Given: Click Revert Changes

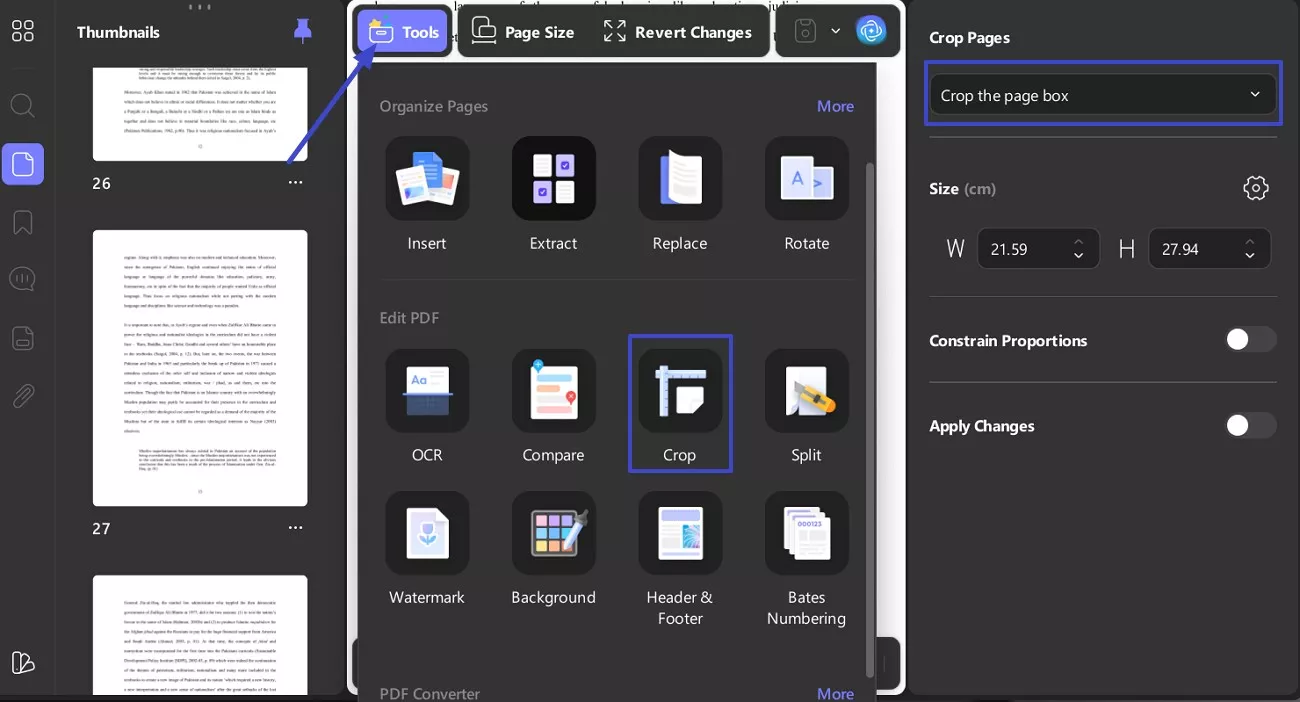Looking at the screenshot, I should tap(677, 32).
